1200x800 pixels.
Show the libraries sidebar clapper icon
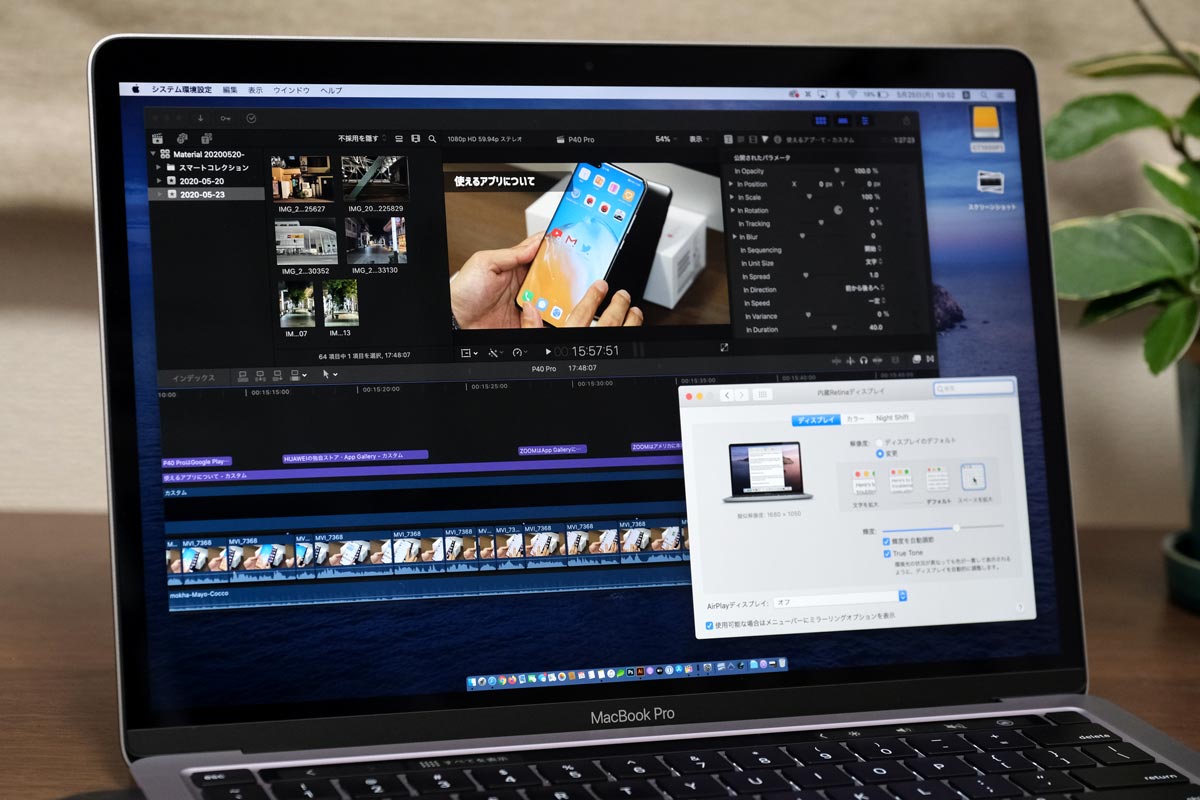(157, 138)
